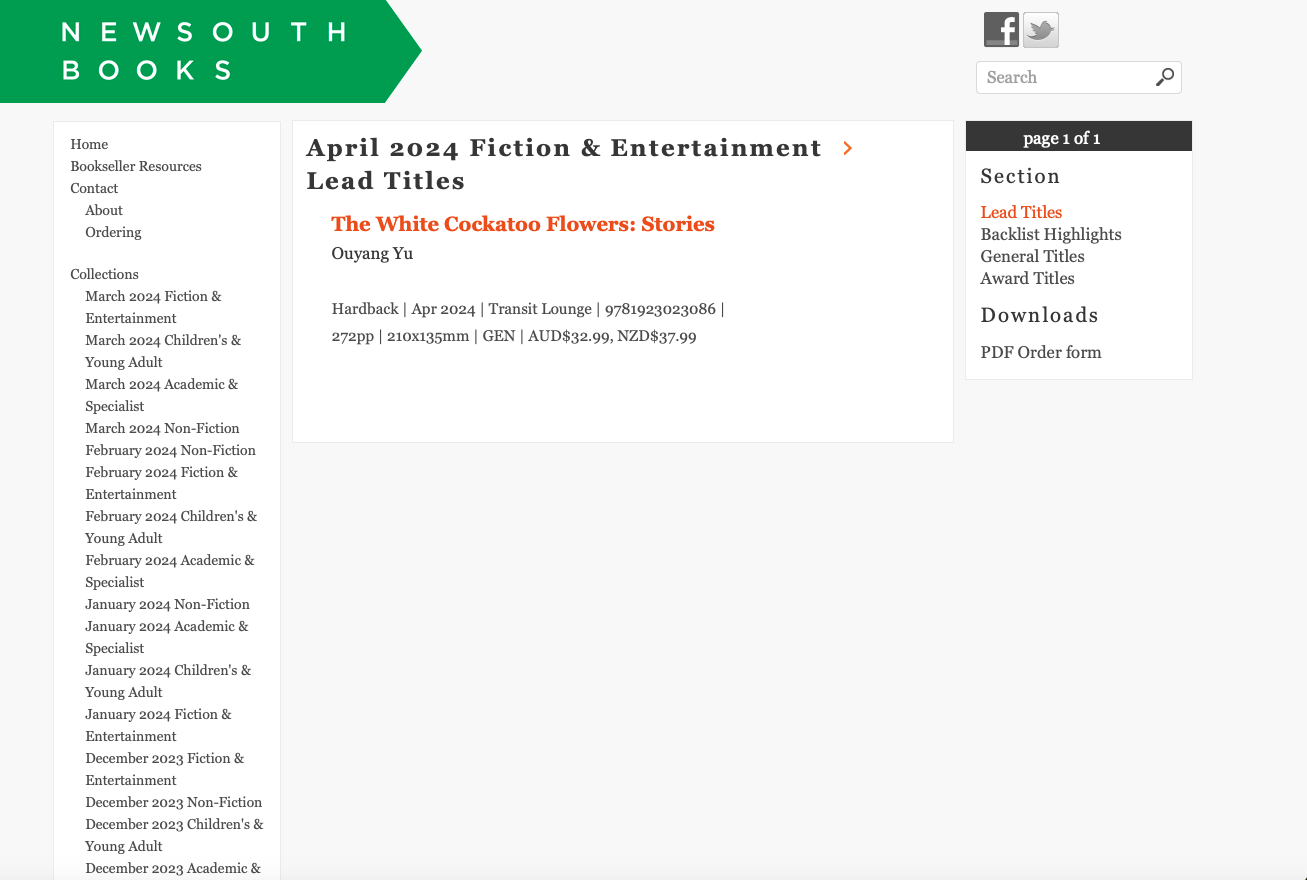Open January 2024 Academic & Specialist
This screenshot has height=880, width=1307.
pyautogui.click(x=167, y=637)
